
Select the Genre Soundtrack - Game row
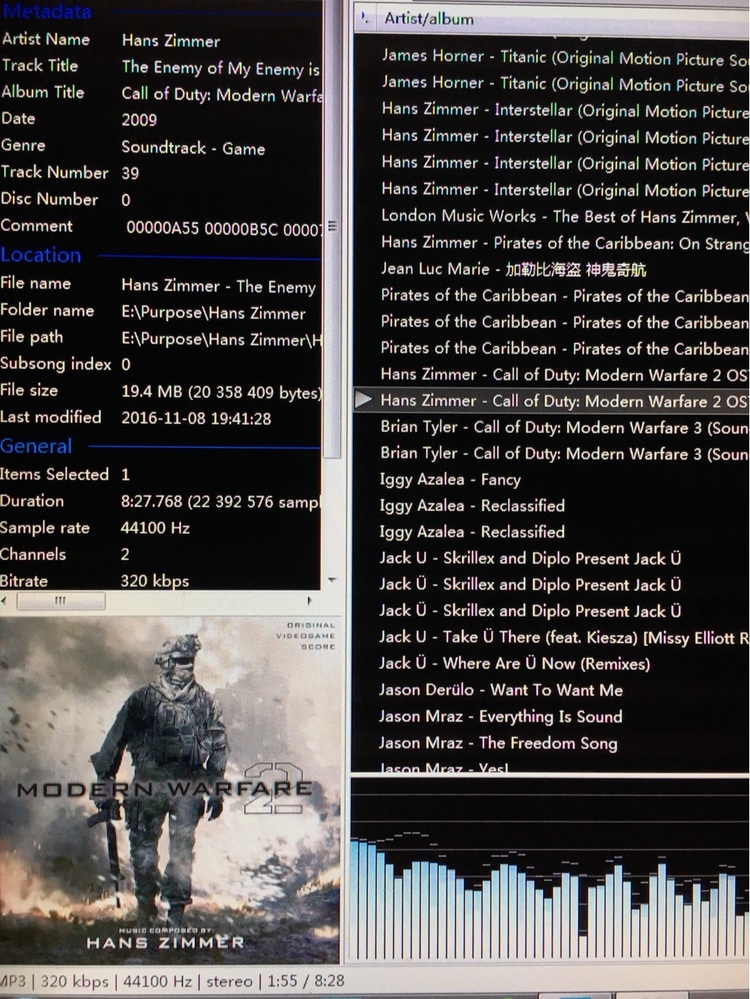[161, 147]
